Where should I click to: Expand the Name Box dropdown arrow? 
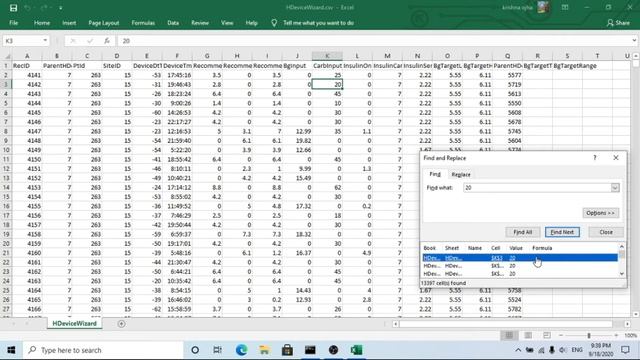45,41
